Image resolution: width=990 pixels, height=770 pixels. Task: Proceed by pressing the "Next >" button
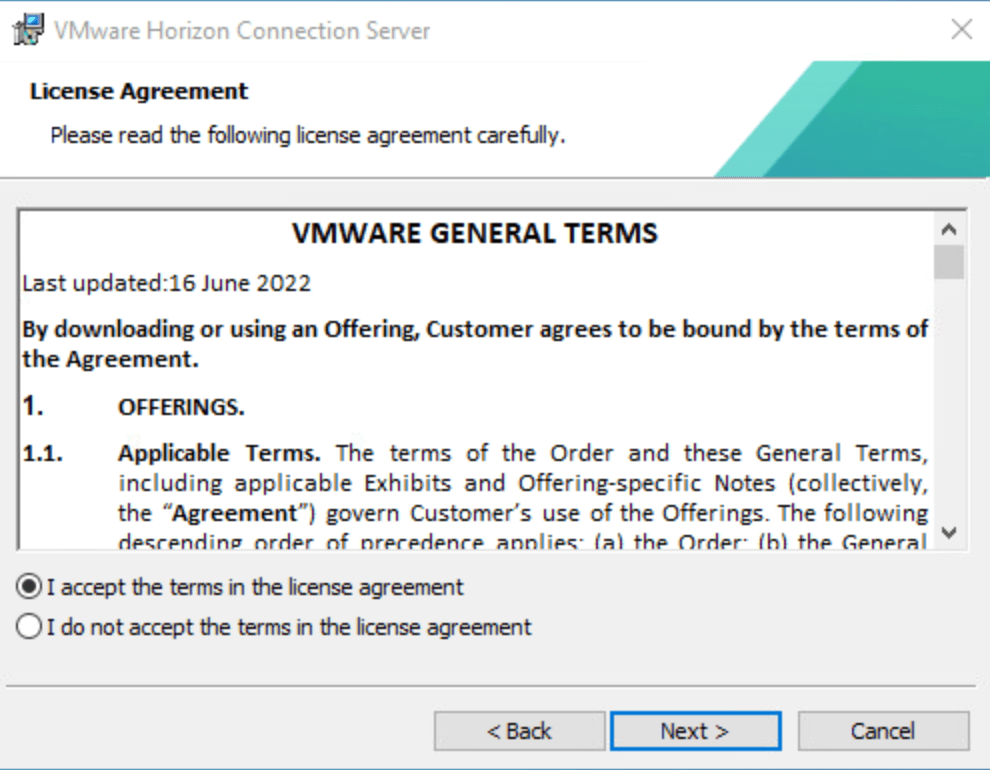point(695,731)
